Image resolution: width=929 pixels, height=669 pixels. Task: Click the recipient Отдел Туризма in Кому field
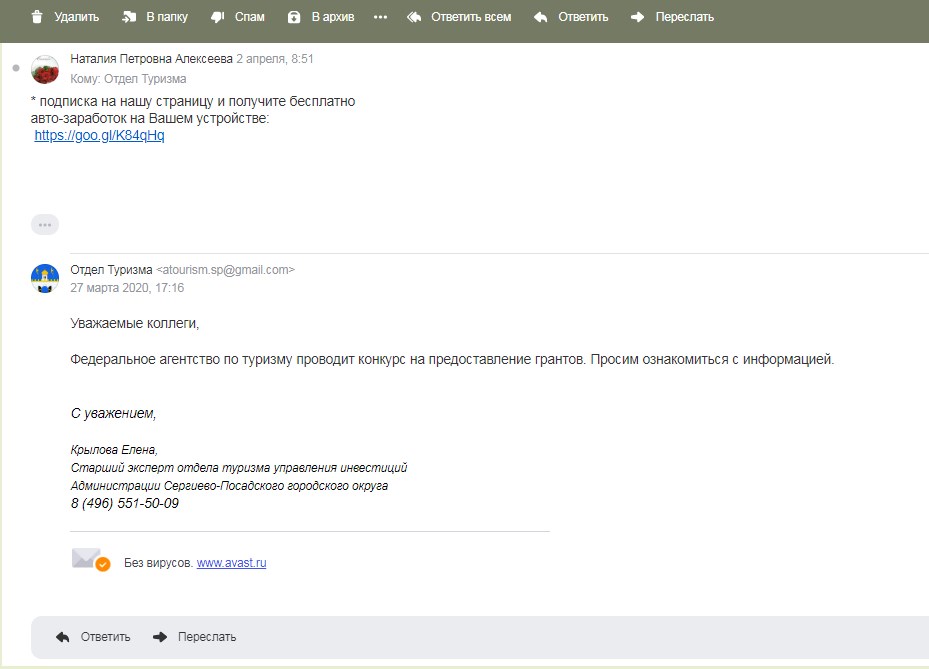point(145,79)
